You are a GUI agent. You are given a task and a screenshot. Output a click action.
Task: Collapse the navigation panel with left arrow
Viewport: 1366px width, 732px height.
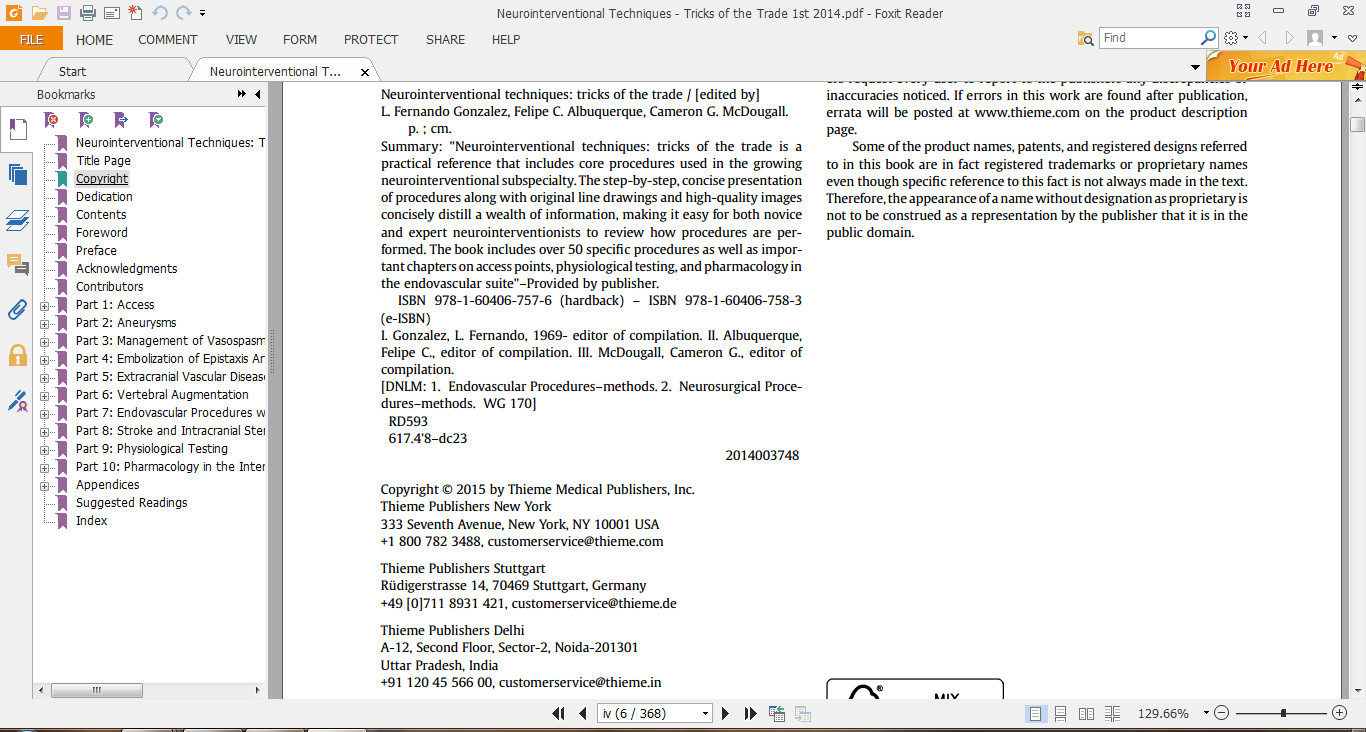click(x=257, y=94)
